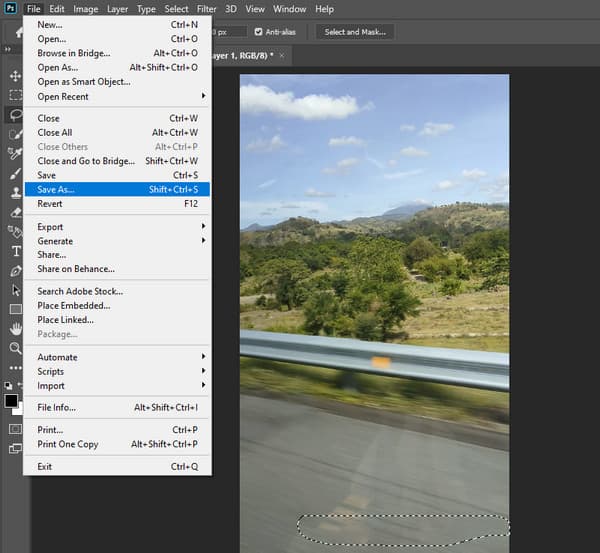
Task: Select the Rectangle shape tool
Action: [16, 309]
